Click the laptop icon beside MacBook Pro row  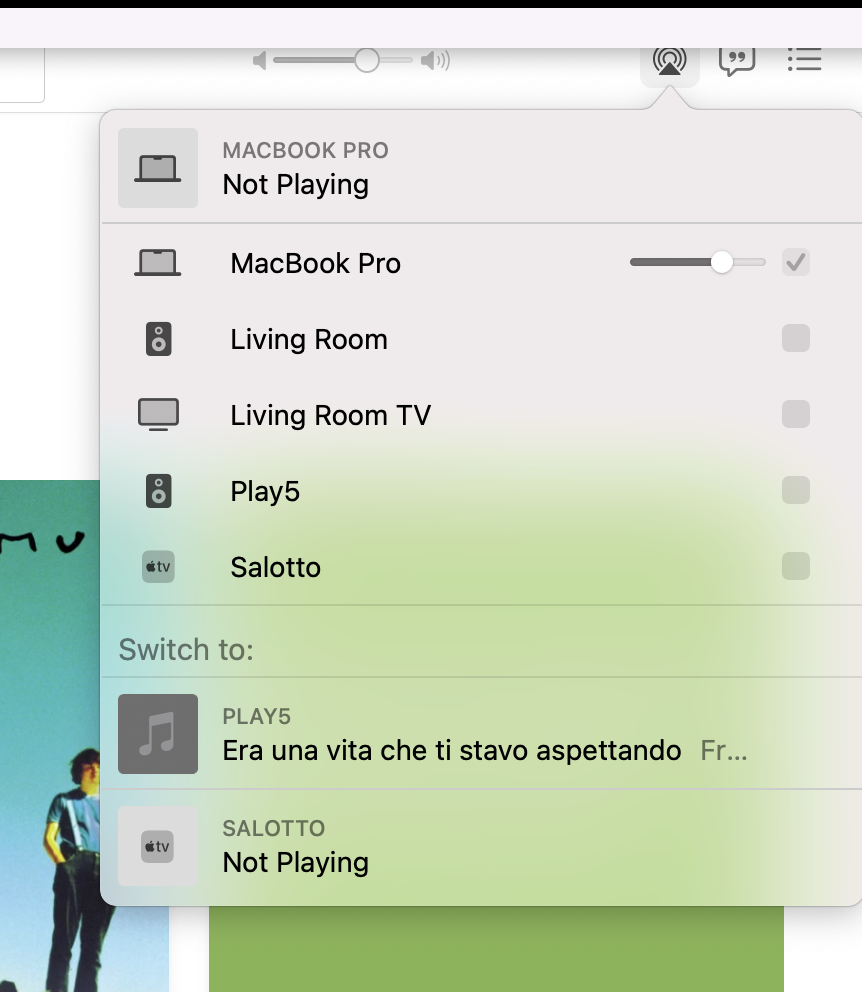point(158,262)
